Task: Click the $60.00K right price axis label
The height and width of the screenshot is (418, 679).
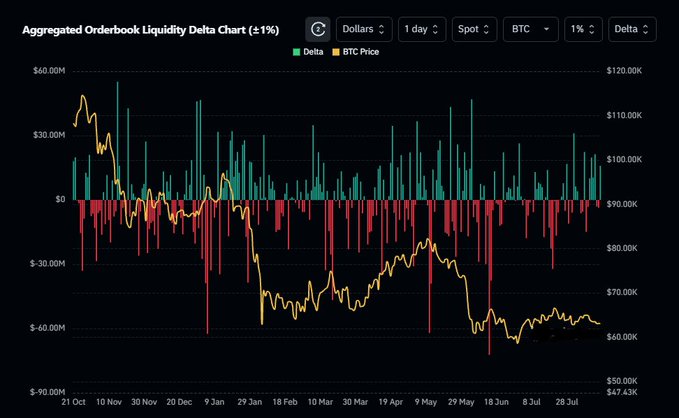Action: pos(622,337)
